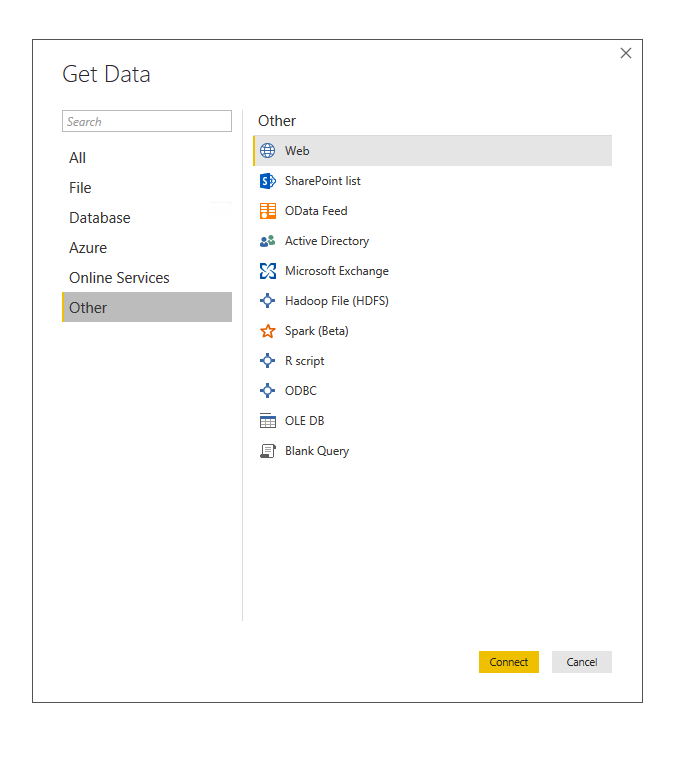The height and width of the screenshot is (760, 681).
Task: Choose the OData Feed icon
Action: (x=268, y=211)
